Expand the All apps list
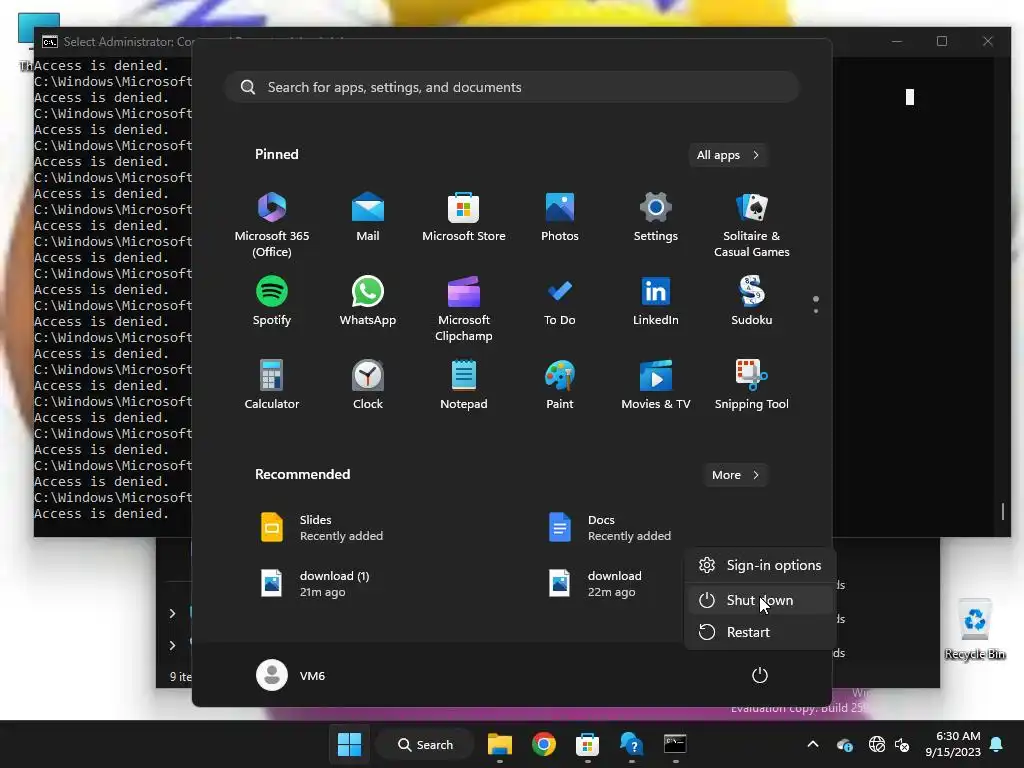The height and width of the screenshot is (768, 1024). tap(728, 155)
